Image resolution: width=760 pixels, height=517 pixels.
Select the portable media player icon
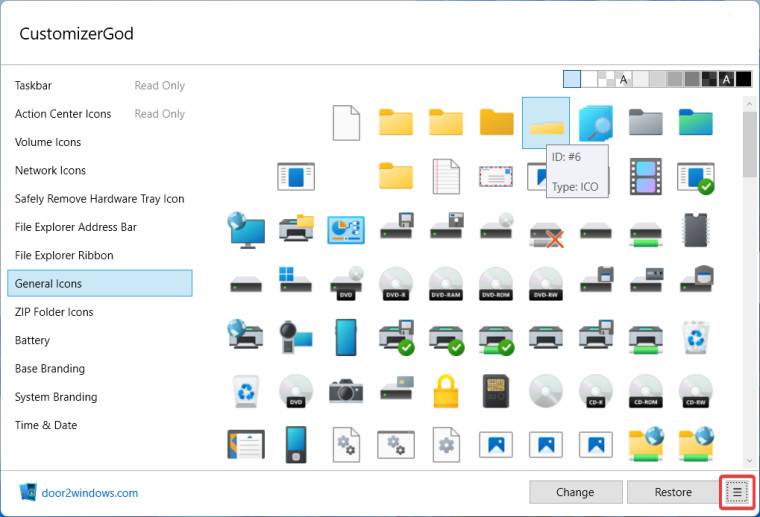coord(296,444)
